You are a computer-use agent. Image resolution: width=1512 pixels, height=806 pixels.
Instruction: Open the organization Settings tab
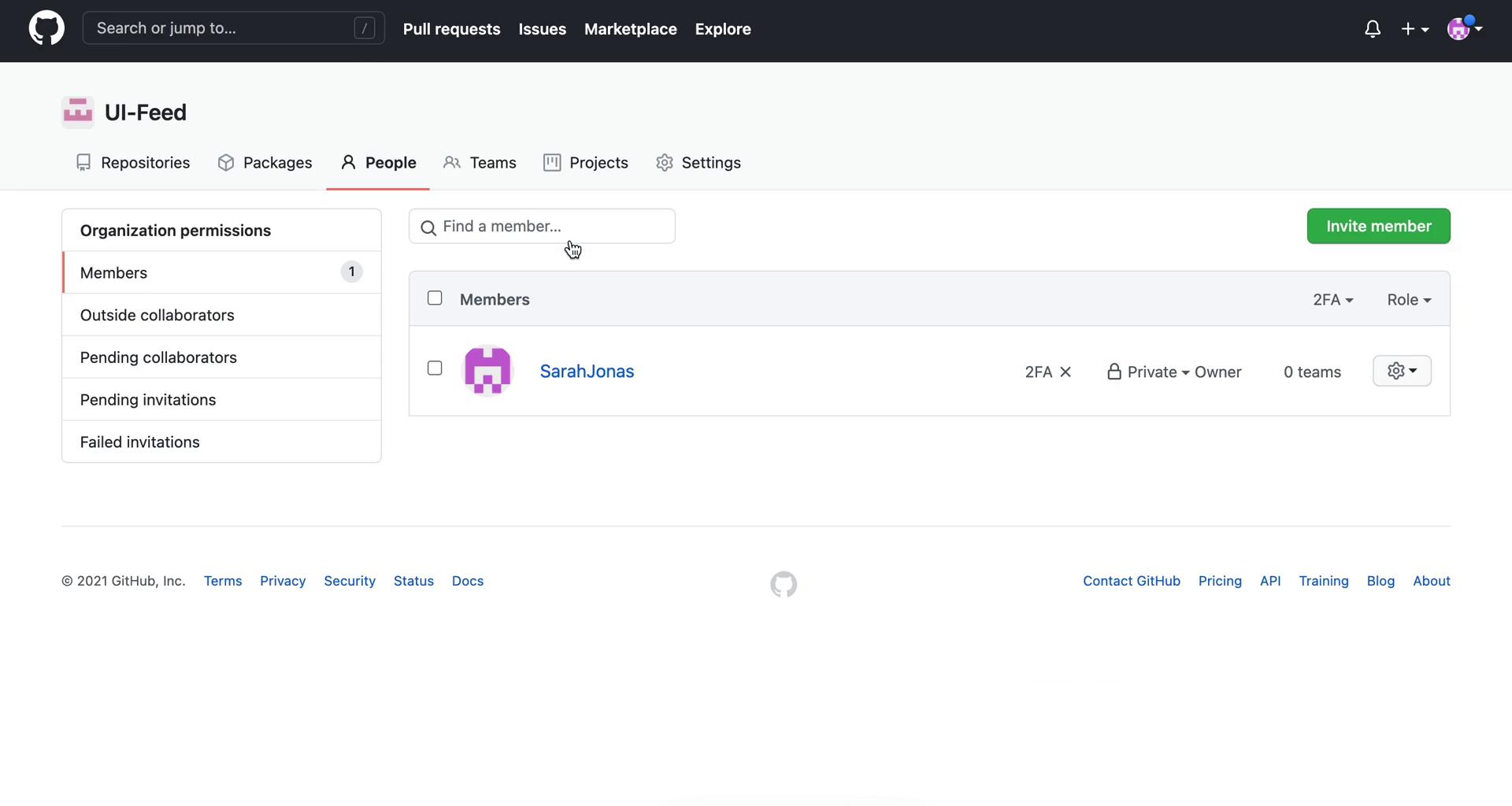click(699, 163)
